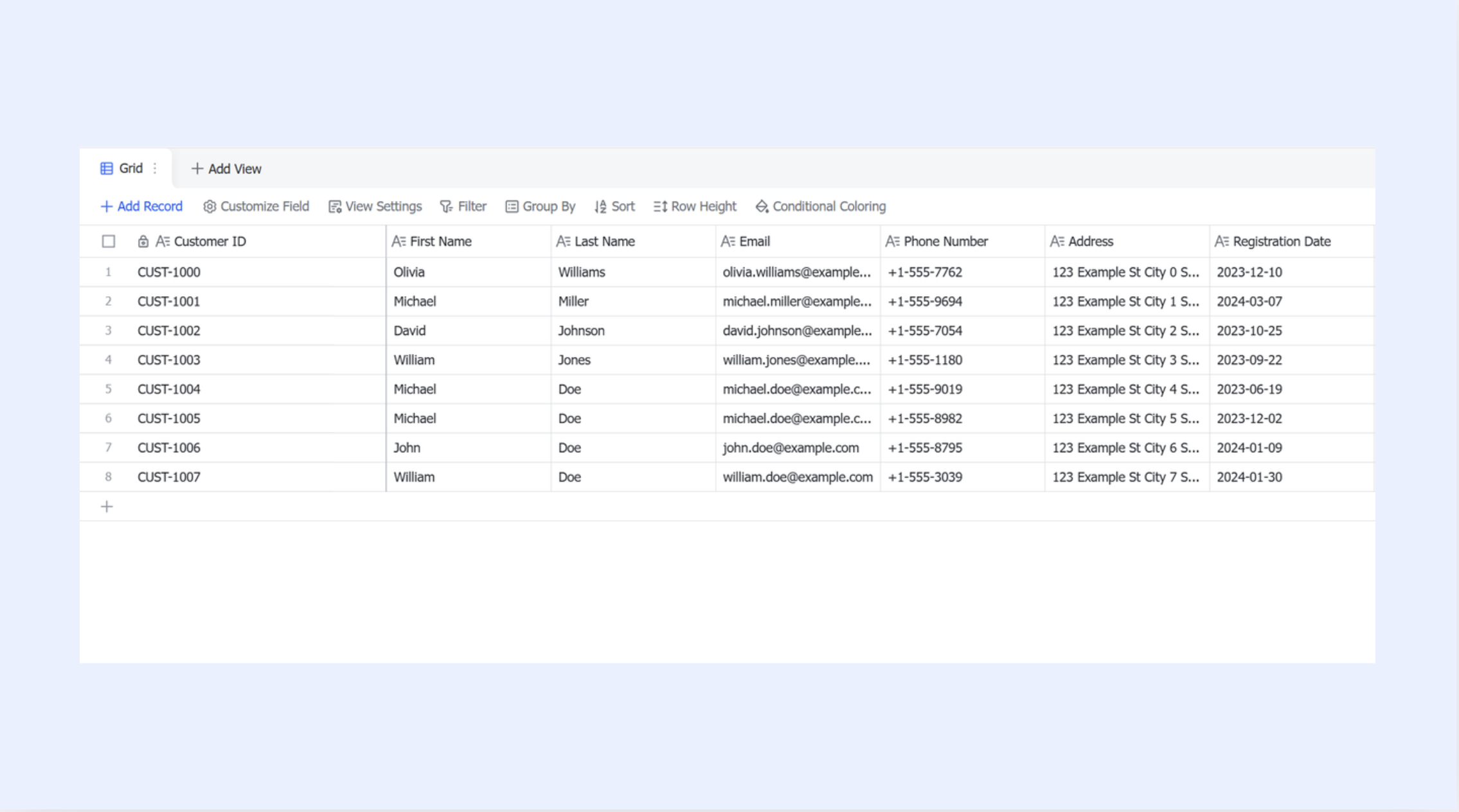Open the Row Height options
This screenshot has width=1459, height=812.
pos(695,206)
